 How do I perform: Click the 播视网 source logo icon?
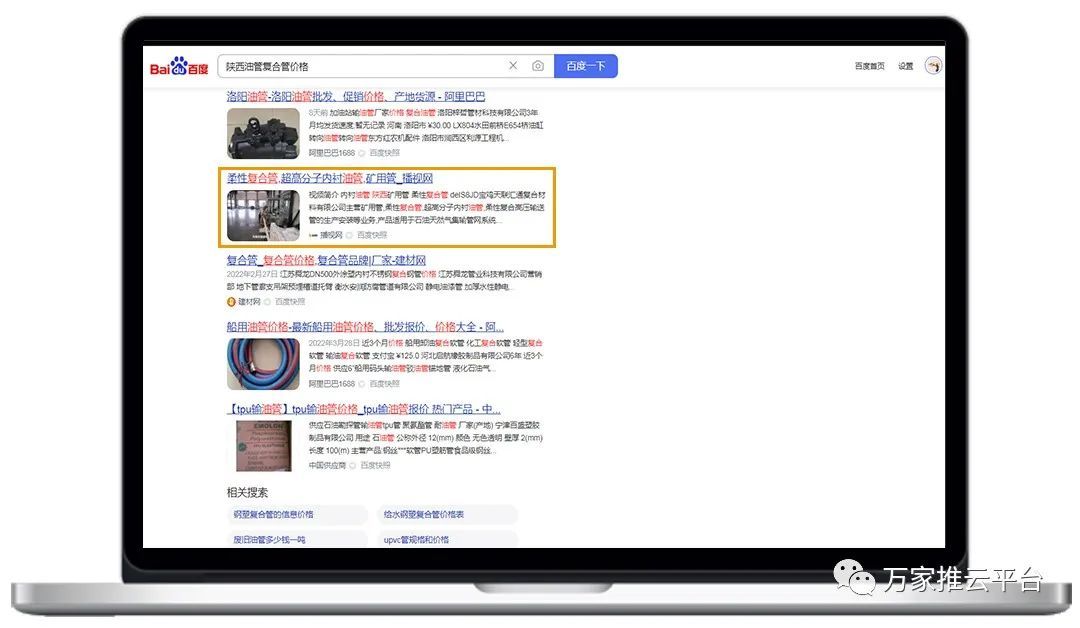(313, 235)
